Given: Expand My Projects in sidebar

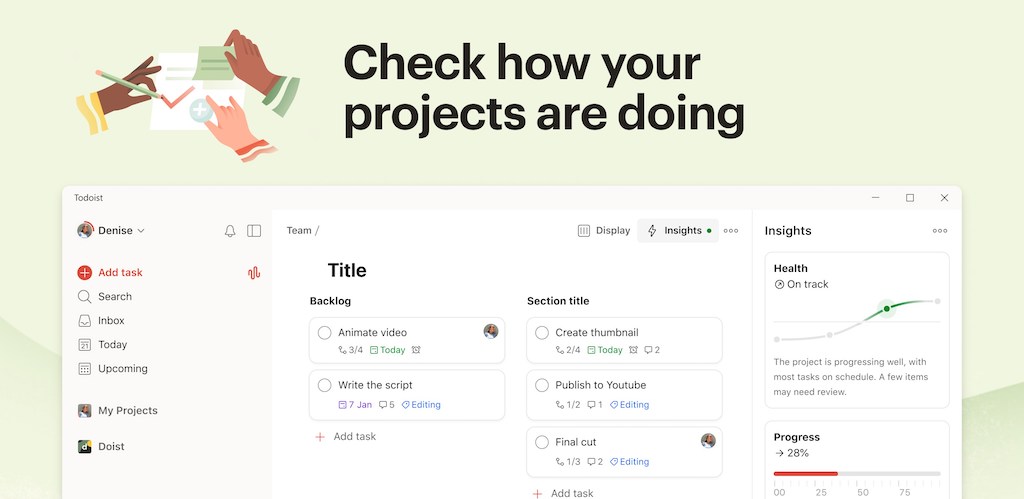Looking at the screenshot, I should (x=127, y=411).
